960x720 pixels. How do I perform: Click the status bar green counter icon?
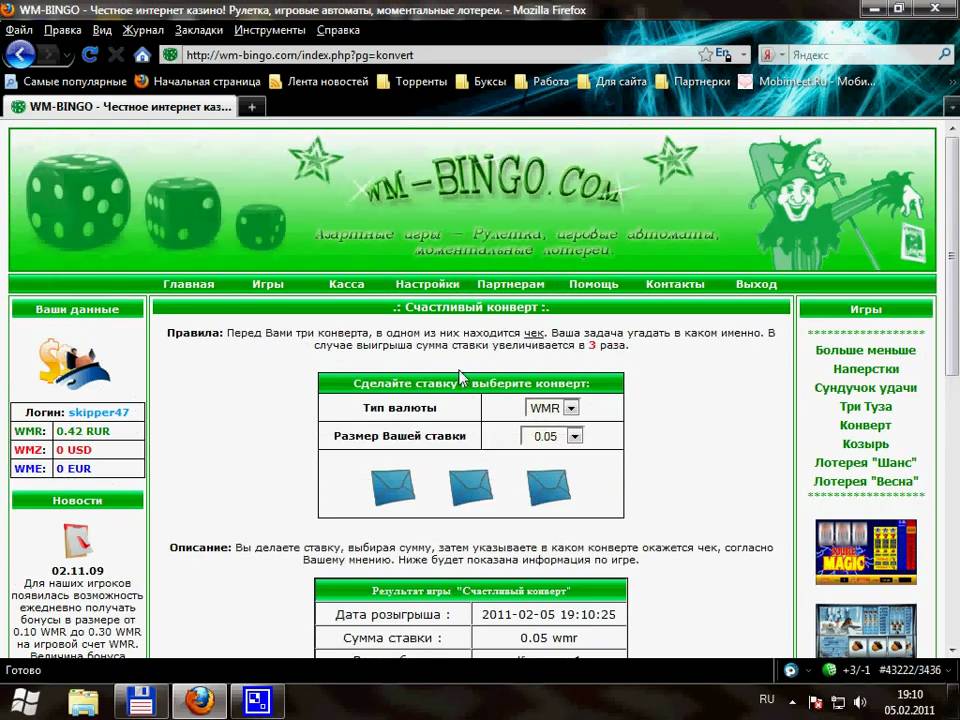[829, 670]
